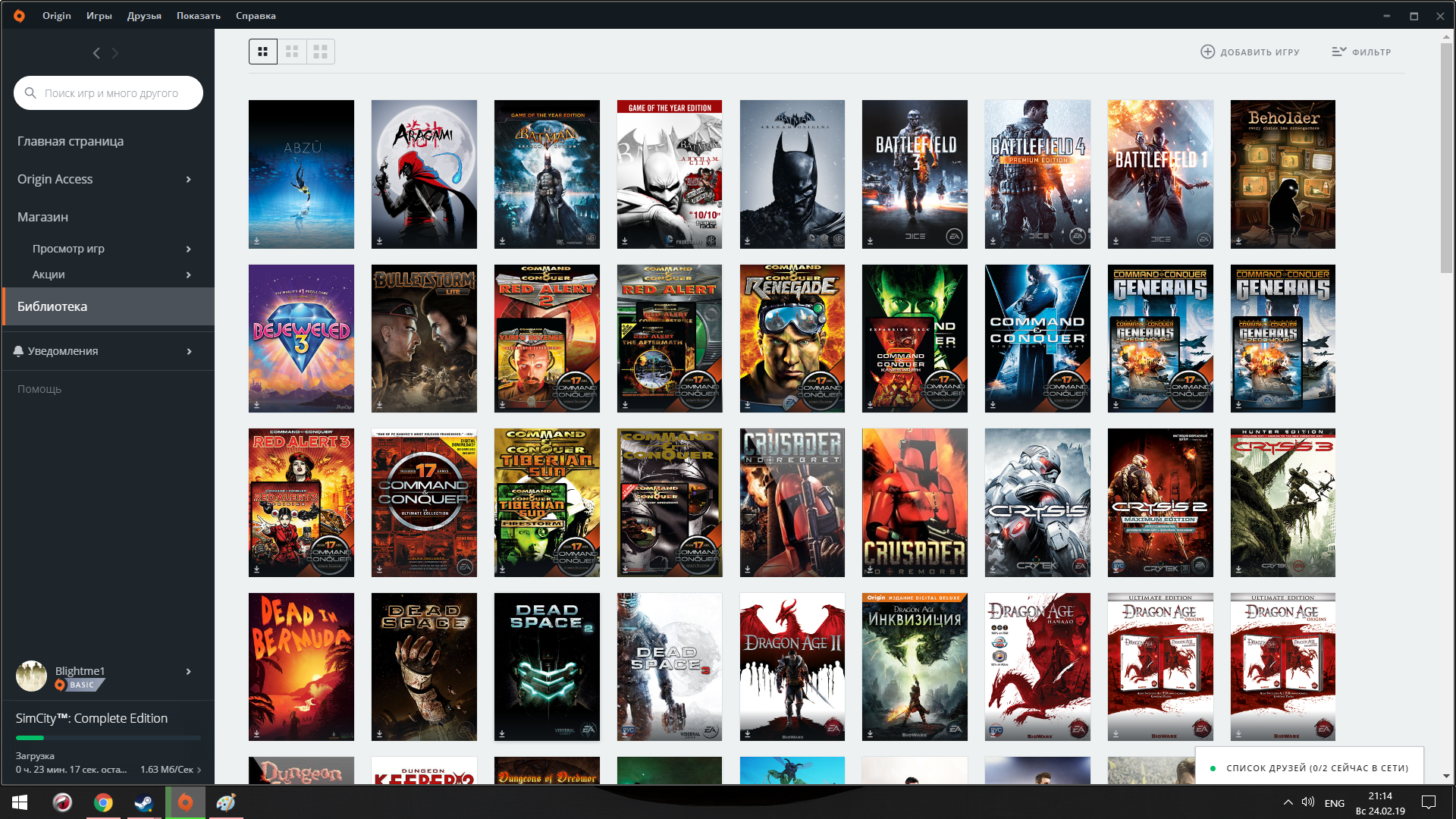Image resolution: width=1456 pixels, height=819 pixels.
Task: Click SimCity Complete Edition download title
Action: pyautogui.click(x=92, y=718)
